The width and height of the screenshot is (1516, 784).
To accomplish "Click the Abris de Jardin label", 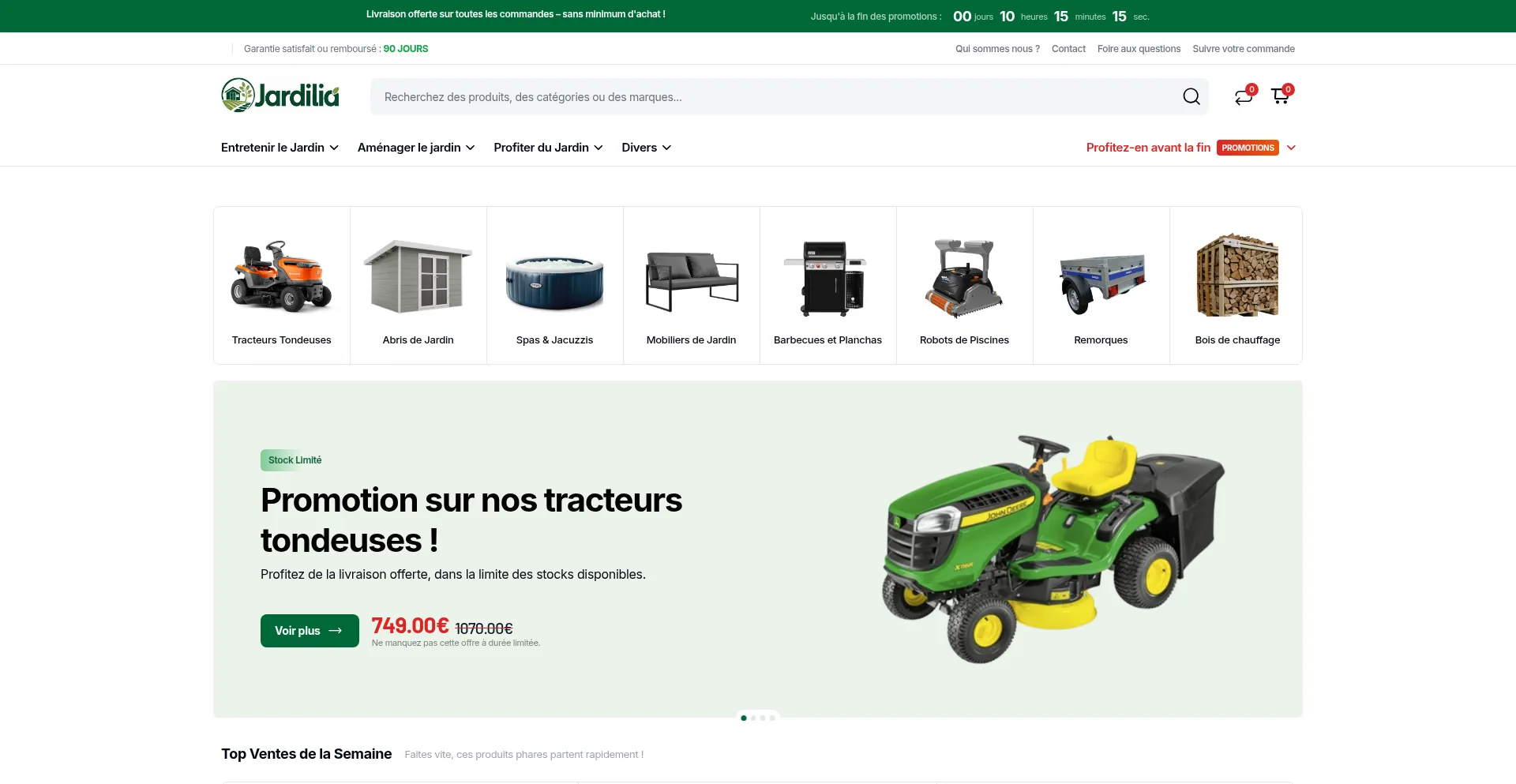I will (418, 340).
